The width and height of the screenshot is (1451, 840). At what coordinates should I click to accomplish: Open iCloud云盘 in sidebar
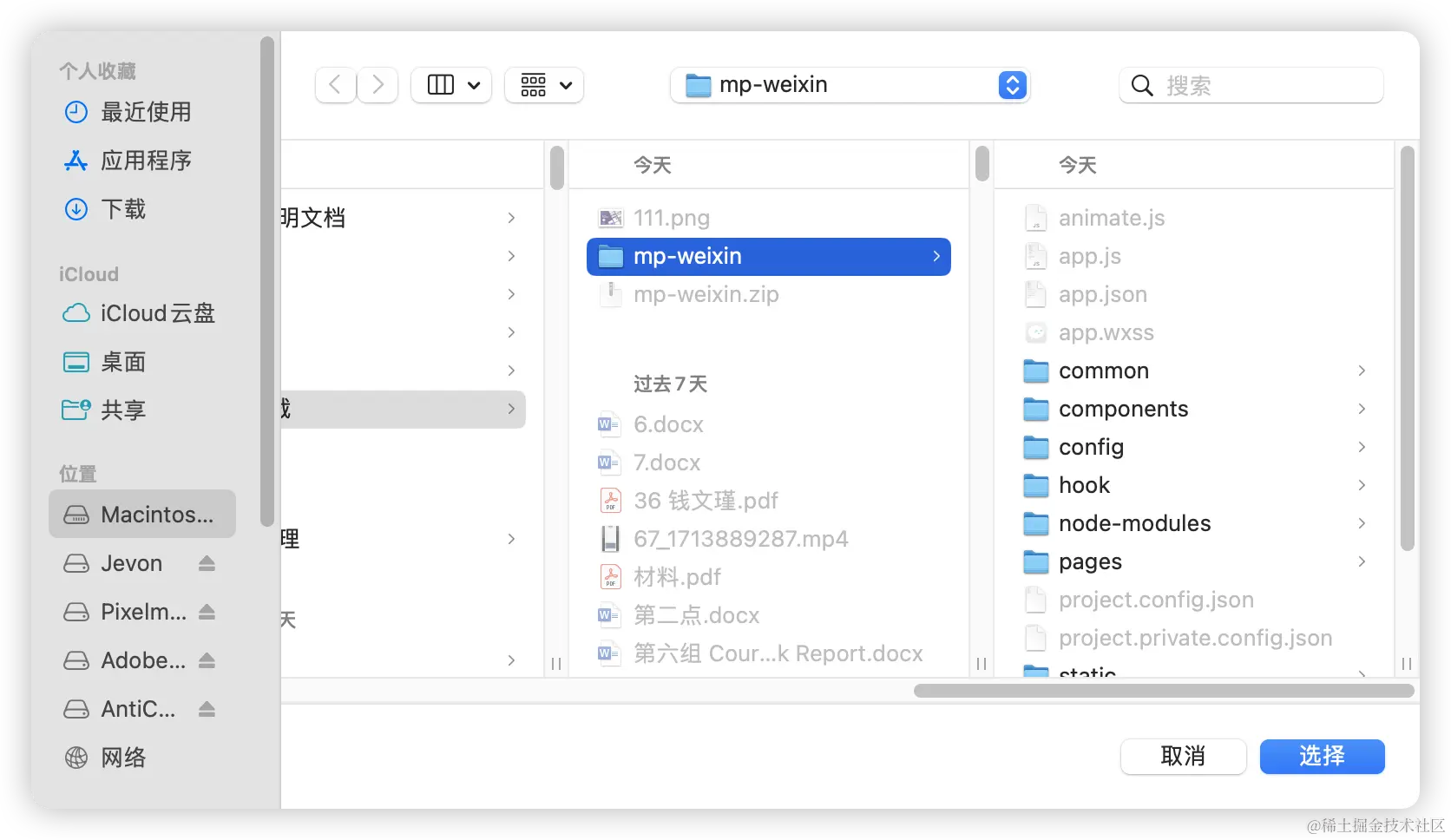point(143,313)
